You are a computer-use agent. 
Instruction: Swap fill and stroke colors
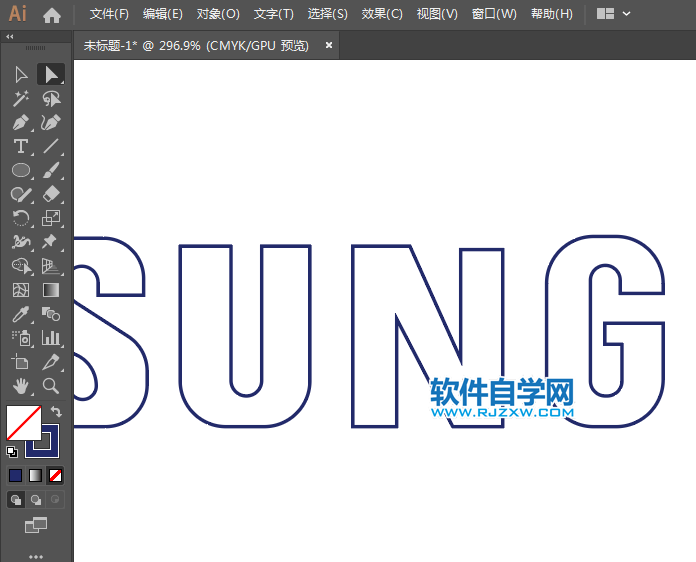coord(57,411)
